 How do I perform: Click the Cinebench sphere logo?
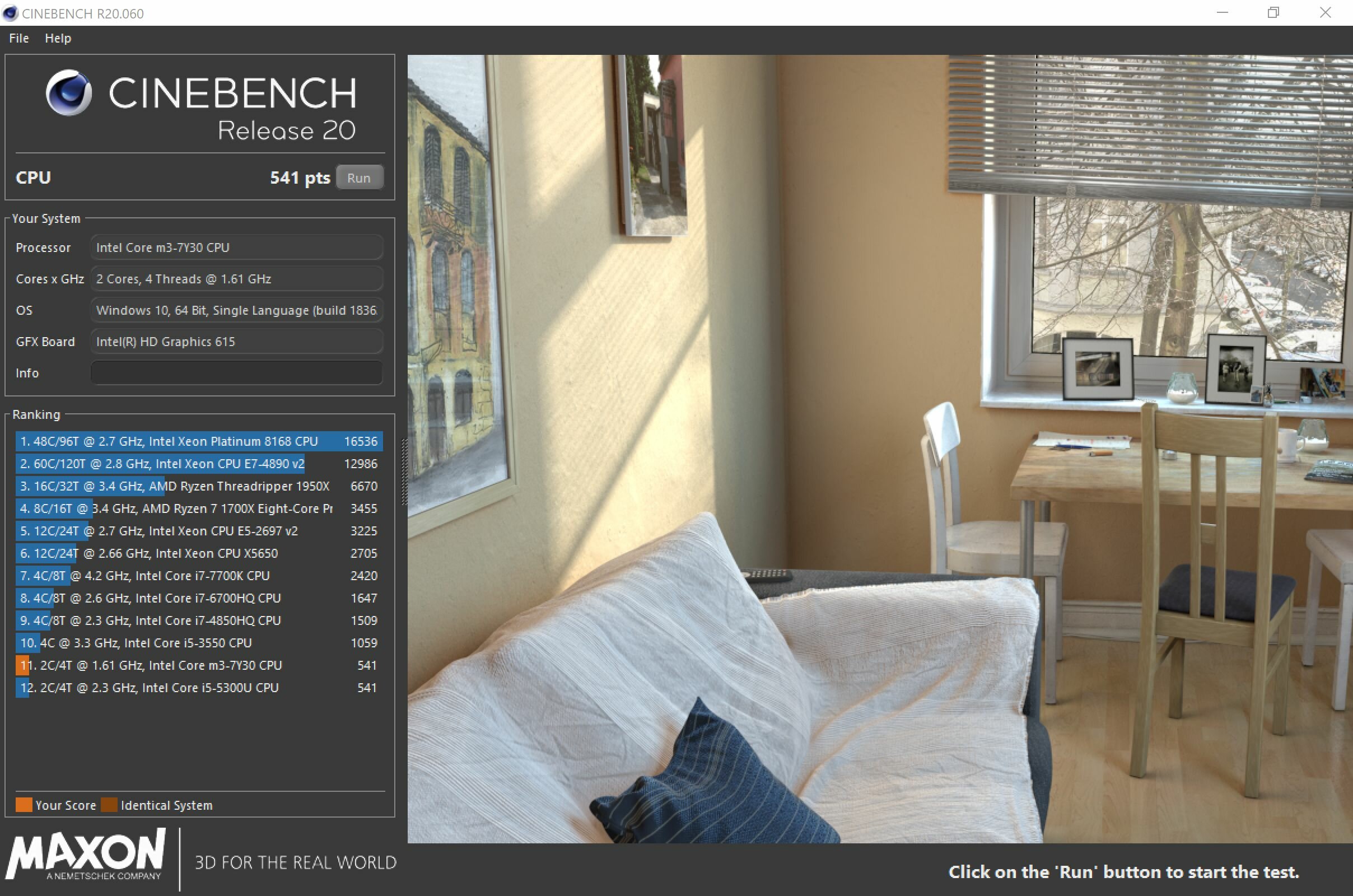[68, 93]
